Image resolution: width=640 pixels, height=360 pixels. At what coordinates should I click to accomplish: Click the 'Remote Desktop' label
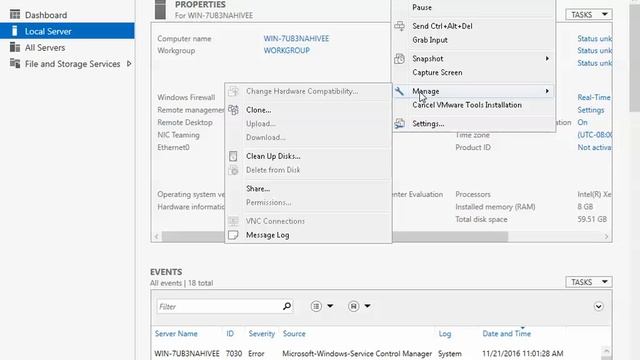(185, 122)
